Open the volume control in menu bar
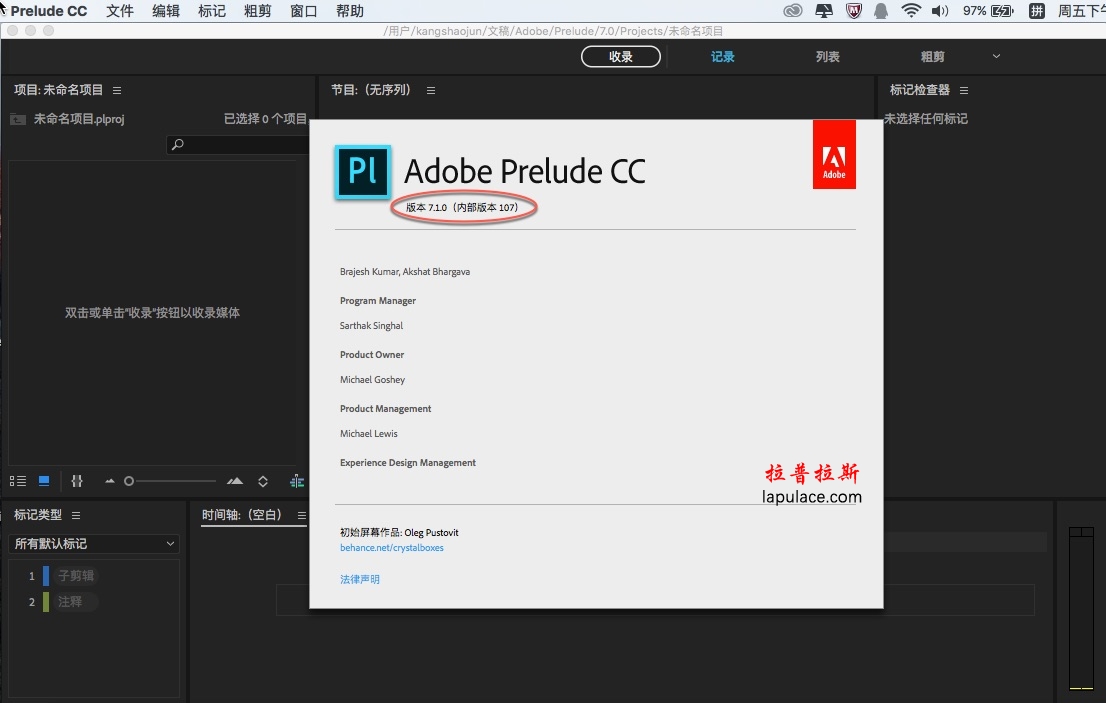 [940, 11]
